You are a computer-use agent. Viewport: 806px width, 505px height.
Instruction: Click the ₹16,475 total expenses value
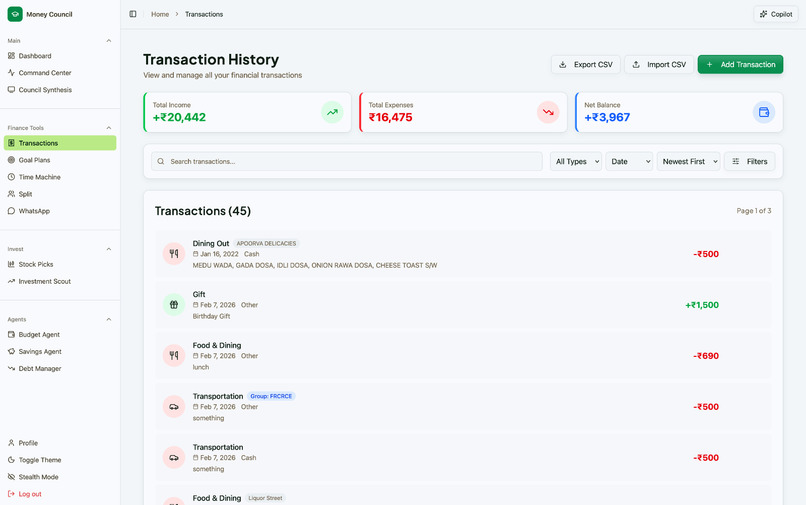point(390,117)
